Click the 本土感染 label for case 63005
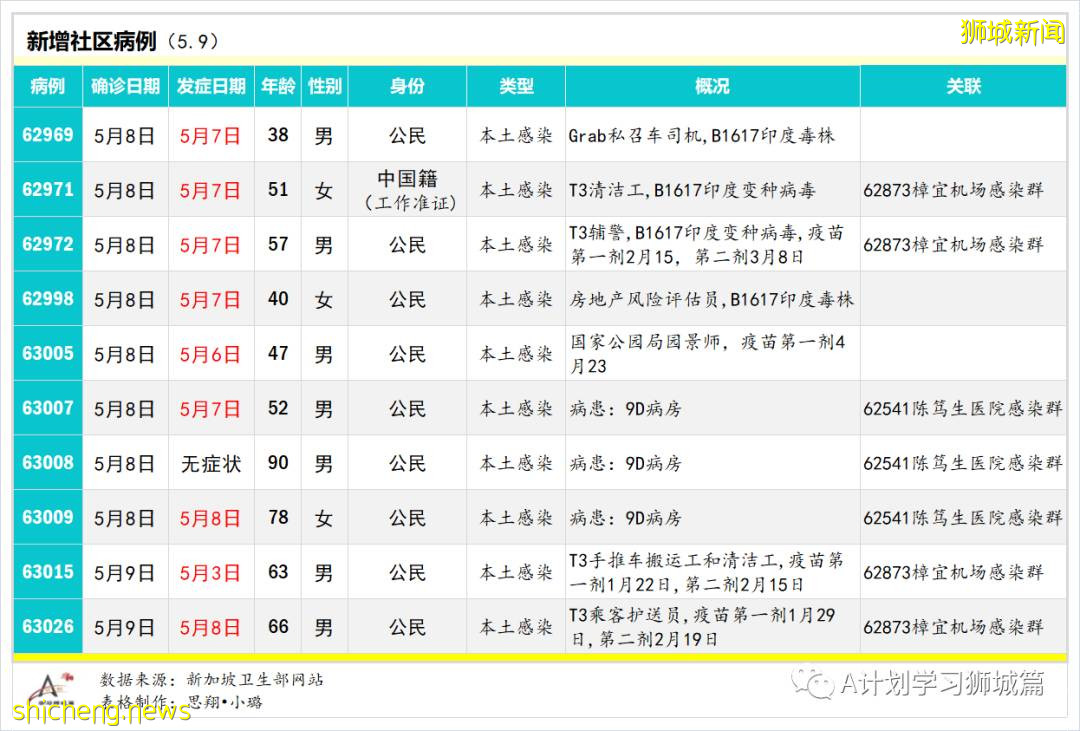Screen dimensions: 1080x731 pos(516,353)
